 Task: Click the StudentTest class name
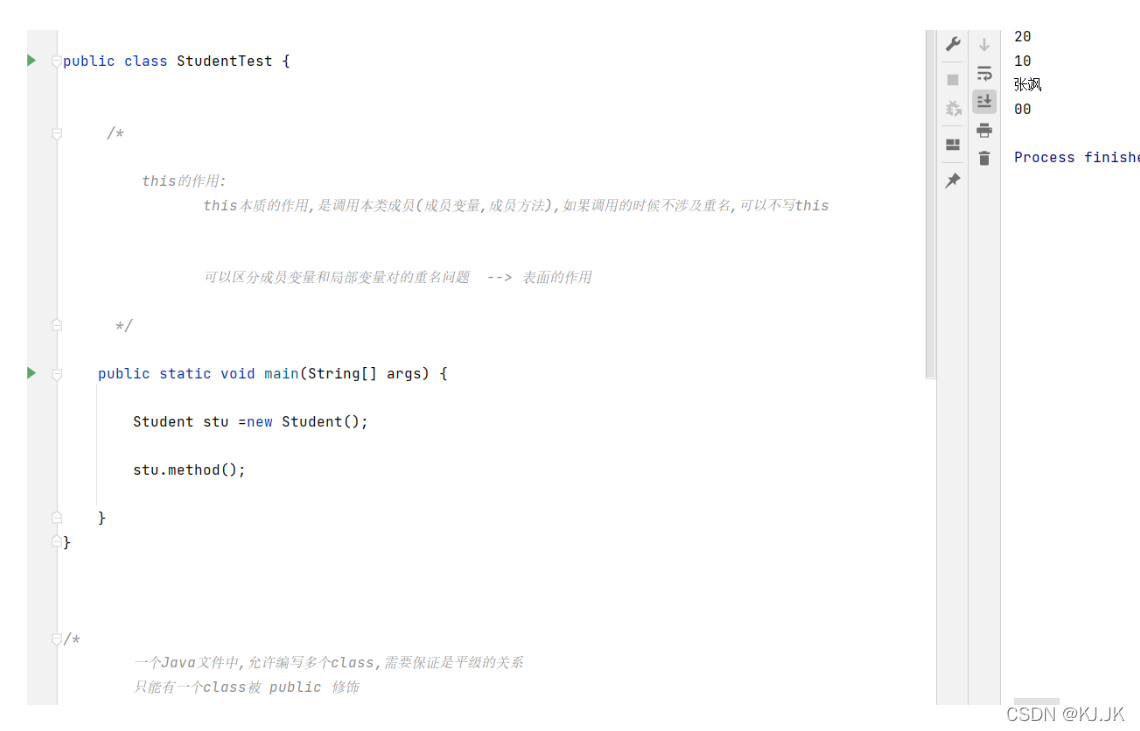[x=224, y=61]
